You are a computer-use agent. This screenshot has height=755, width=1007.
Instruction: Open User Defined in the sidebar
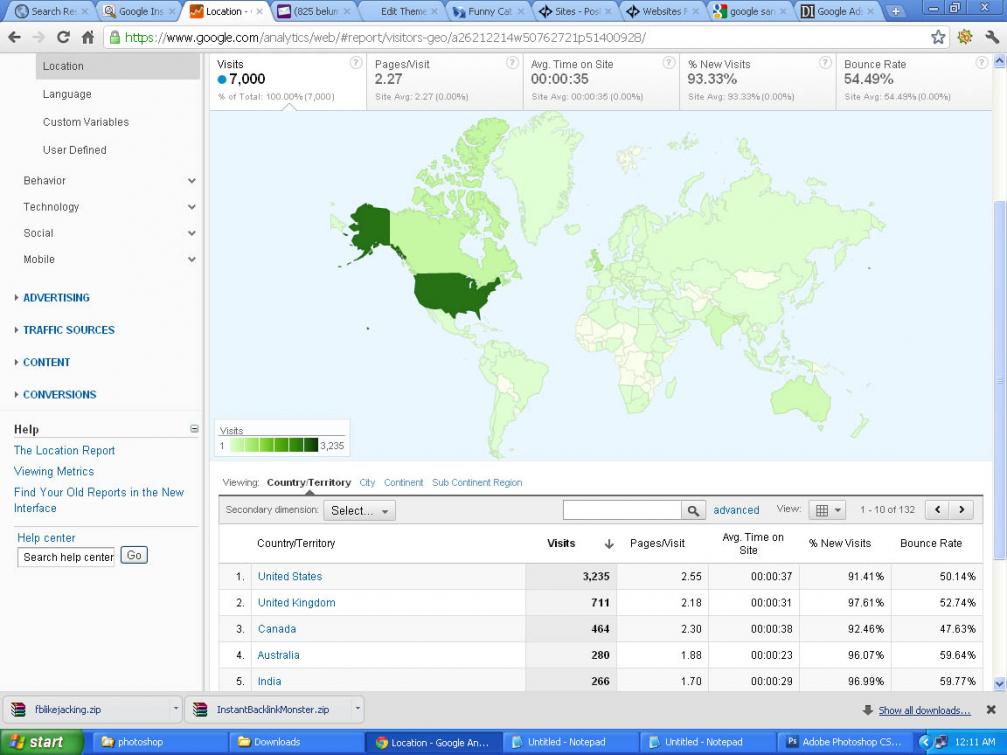[74, 150]
